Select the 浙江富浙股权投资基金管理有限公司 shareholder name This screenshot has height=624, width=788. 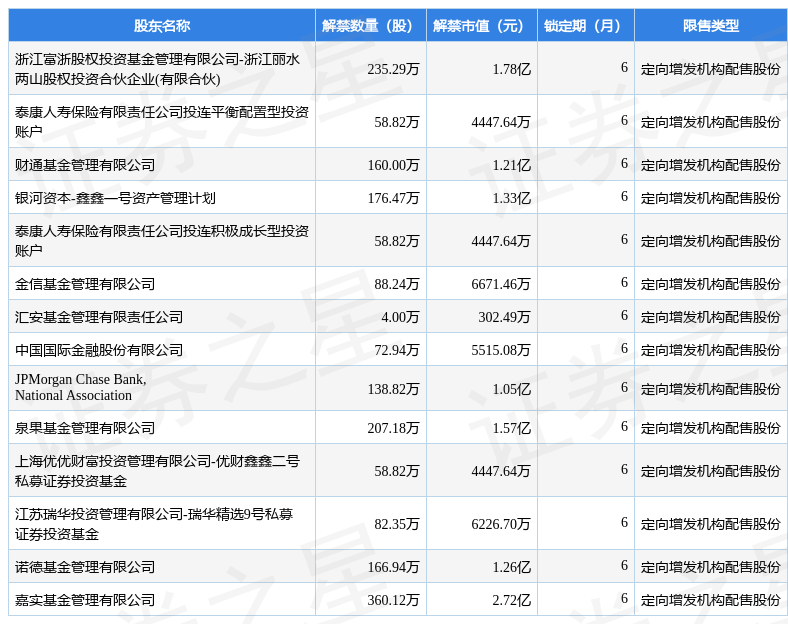[x=157, y=69]
